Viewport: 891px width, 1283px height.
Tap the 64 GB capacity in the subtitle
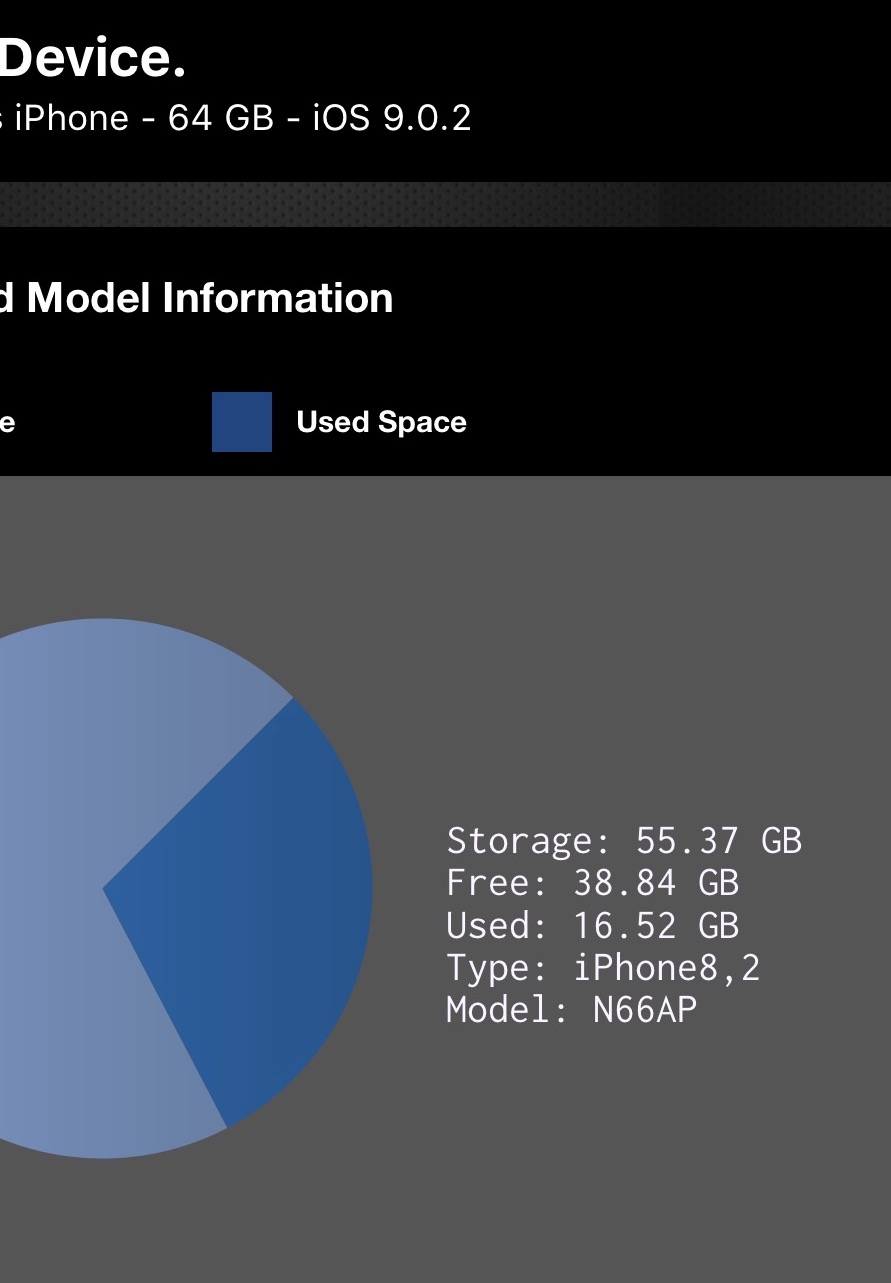(x=220, y=118)
